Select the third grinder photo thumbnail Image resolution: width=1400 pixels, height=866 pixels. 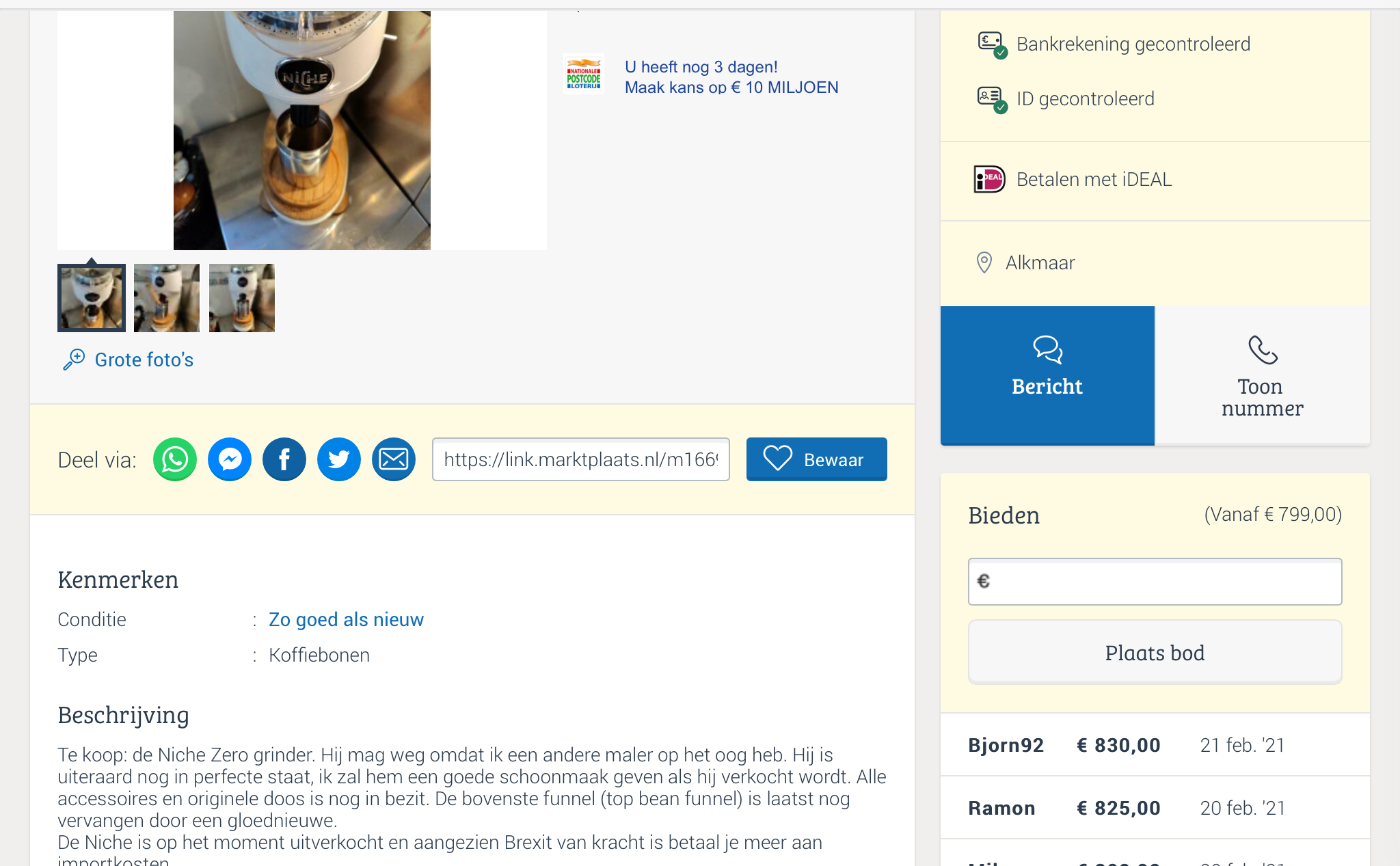(242, 298)
